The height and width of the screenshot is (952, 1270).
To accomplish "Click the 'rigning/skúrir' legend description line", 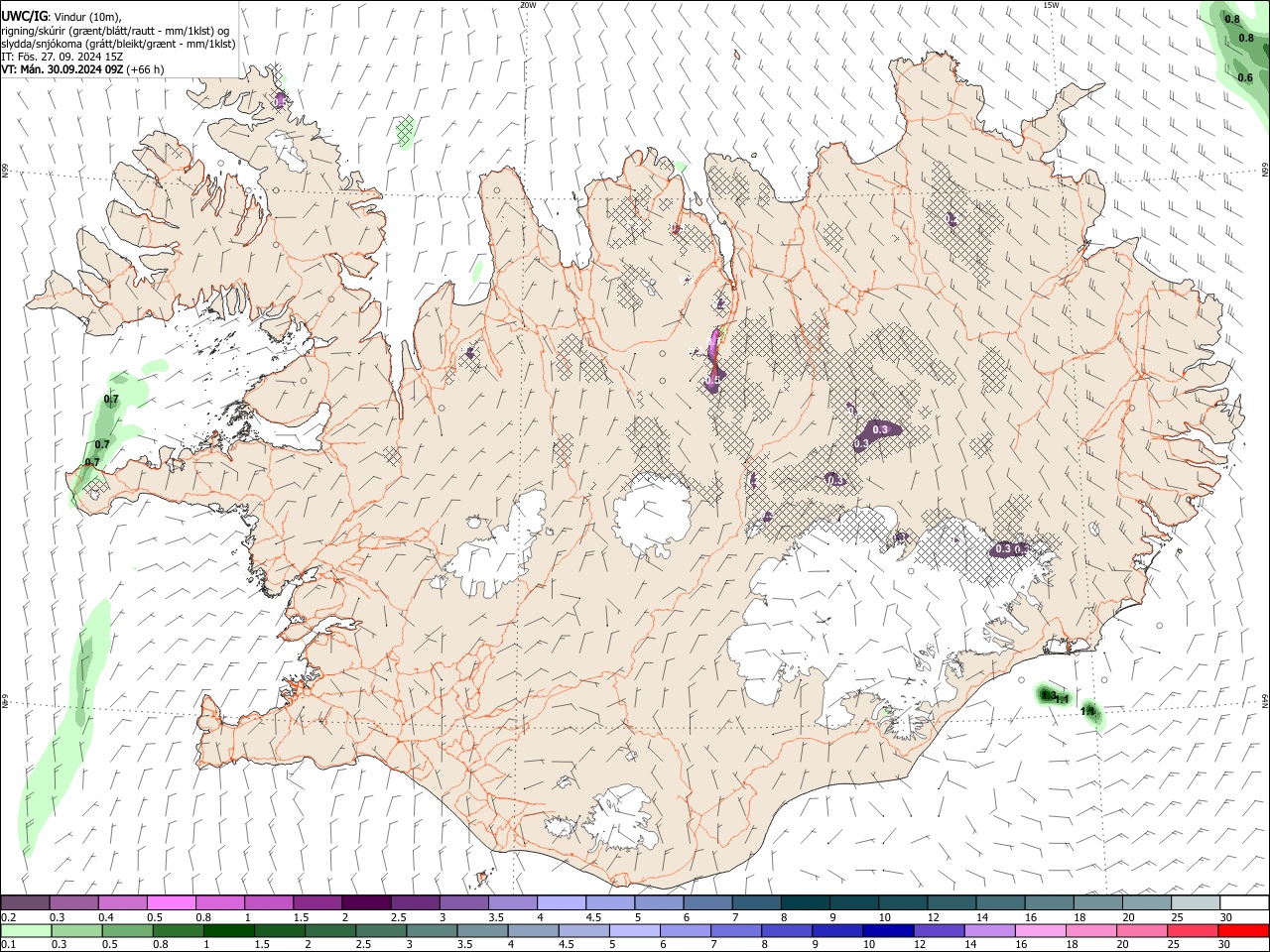I will point(115,31).
